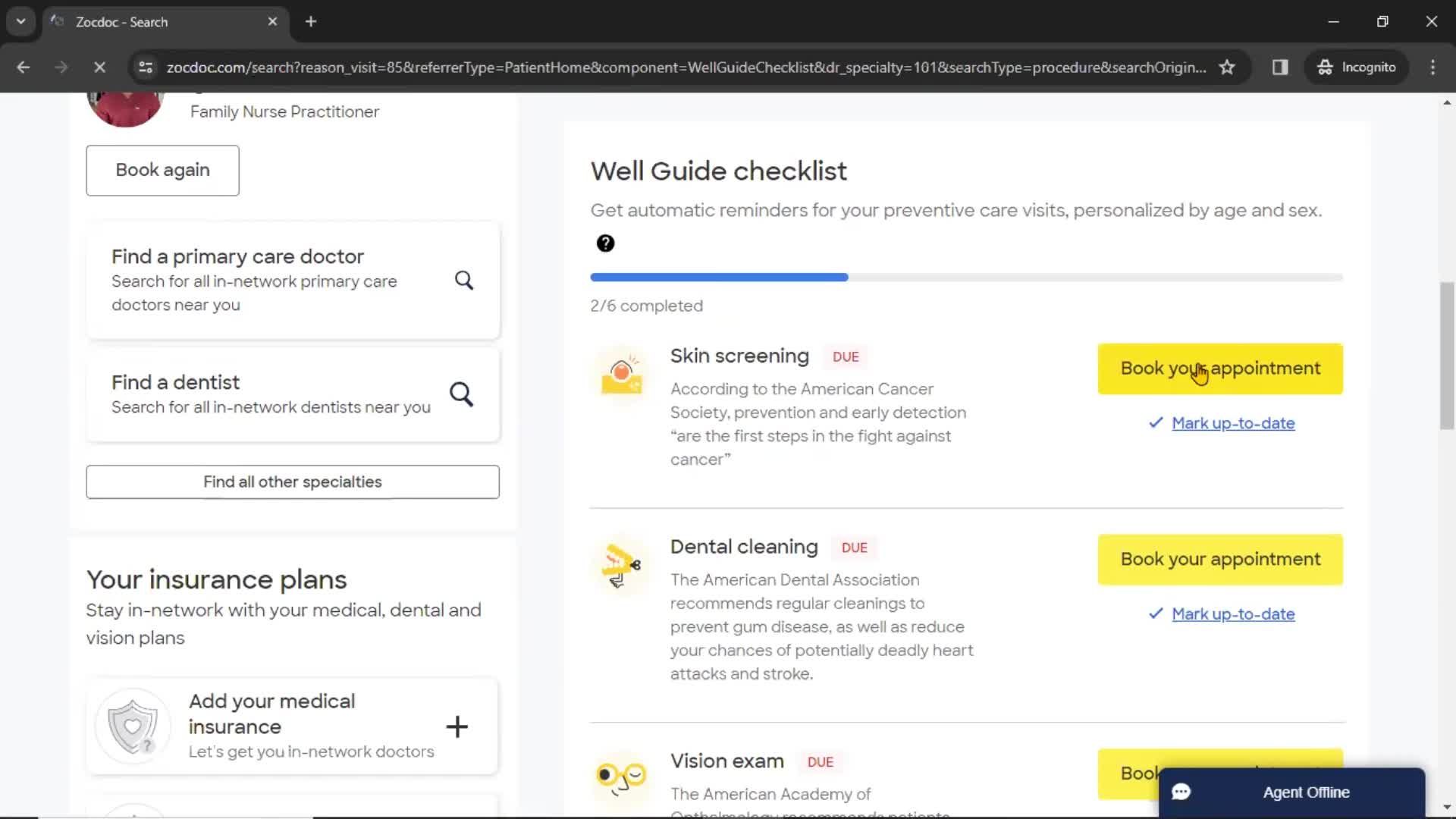The height and width of the screenshot is (819, 1456).
Task: Click the Find a primary care doctor search icon
Action: pyautogui.click(x=464, y=280)
